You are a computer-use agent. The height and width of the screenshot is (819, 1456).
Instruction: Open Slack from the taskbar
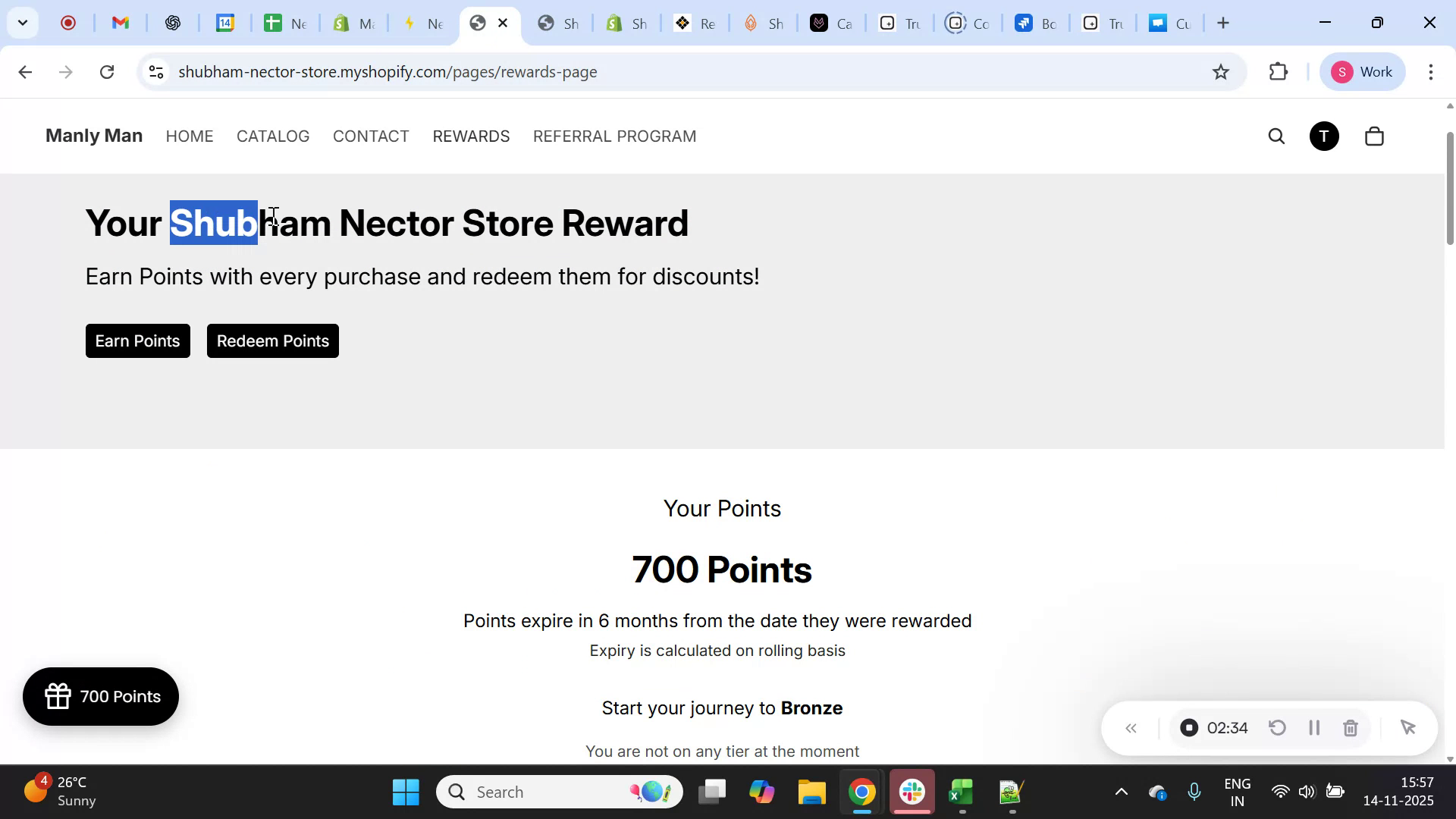(912, 792)
